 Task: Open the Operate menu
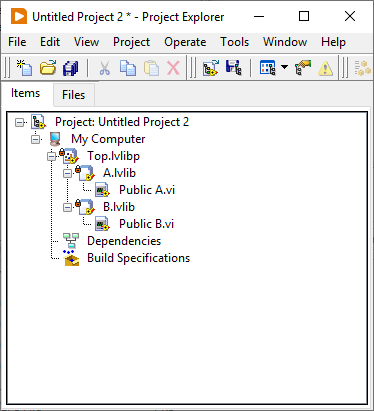[185, 42]
